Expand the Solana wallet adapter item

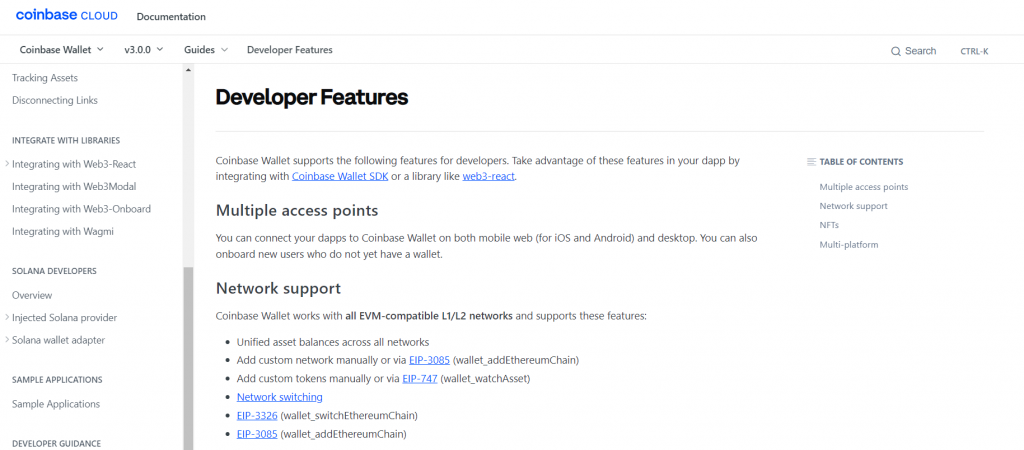click(7, 340)
